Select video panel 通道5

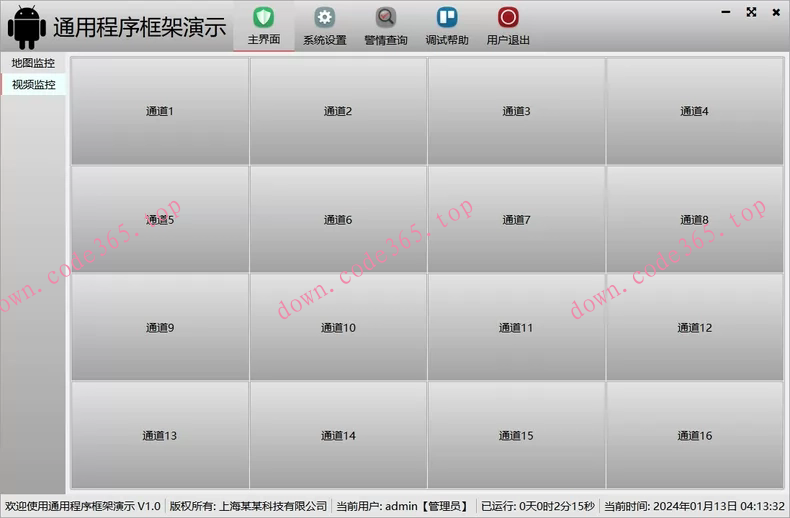[160, 219]
